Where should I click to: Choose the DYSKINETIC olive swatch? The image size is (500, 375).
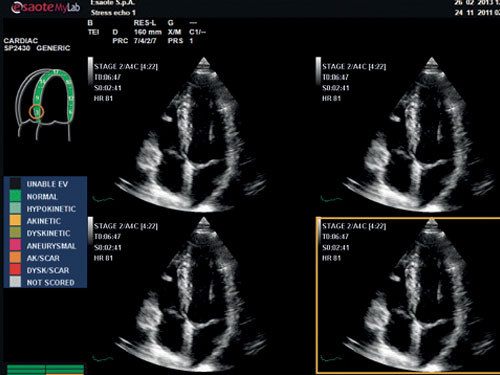15,233
